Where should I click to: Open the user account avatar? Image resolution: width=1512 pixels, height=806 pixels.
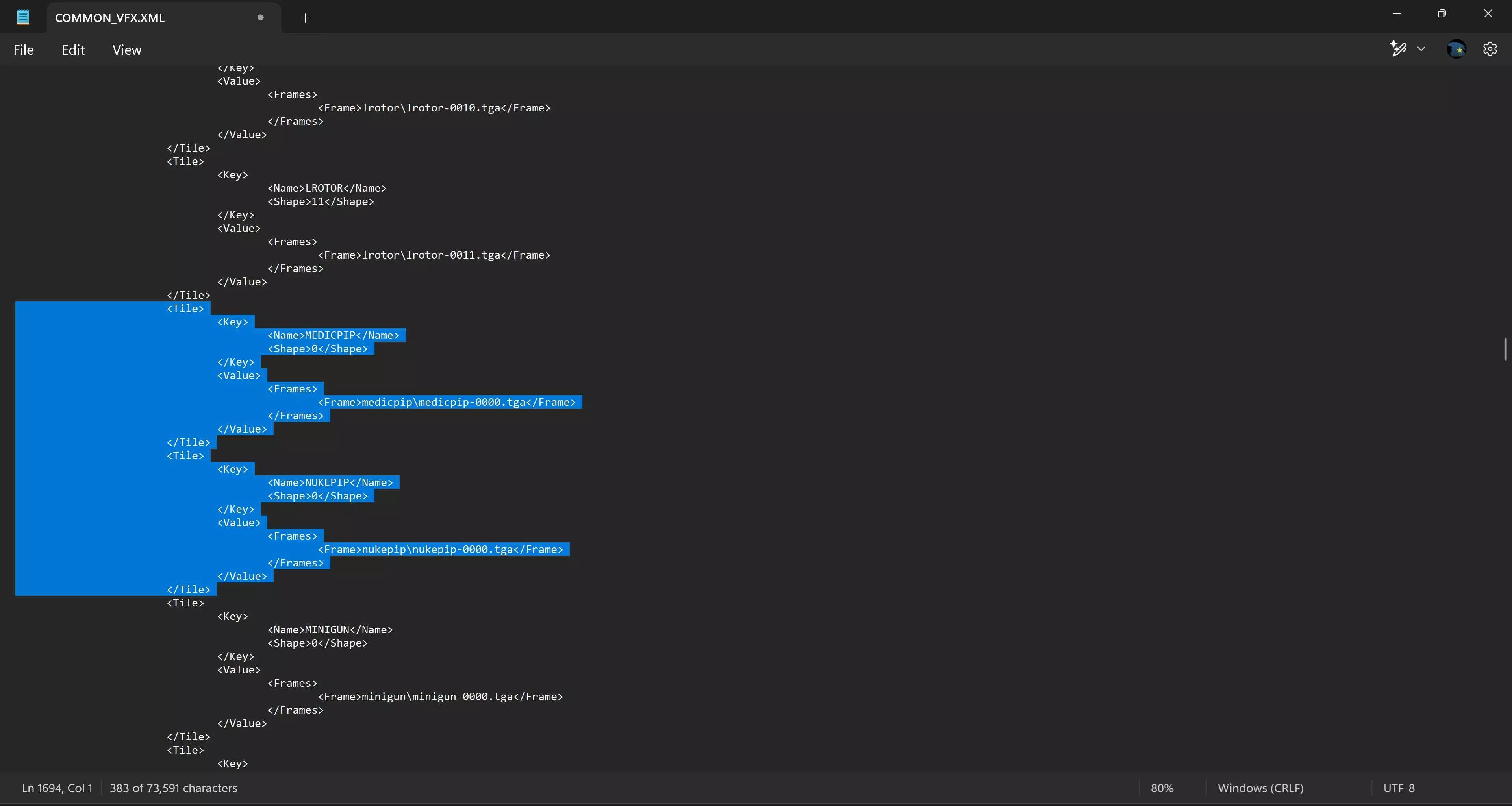(1456, 49)
